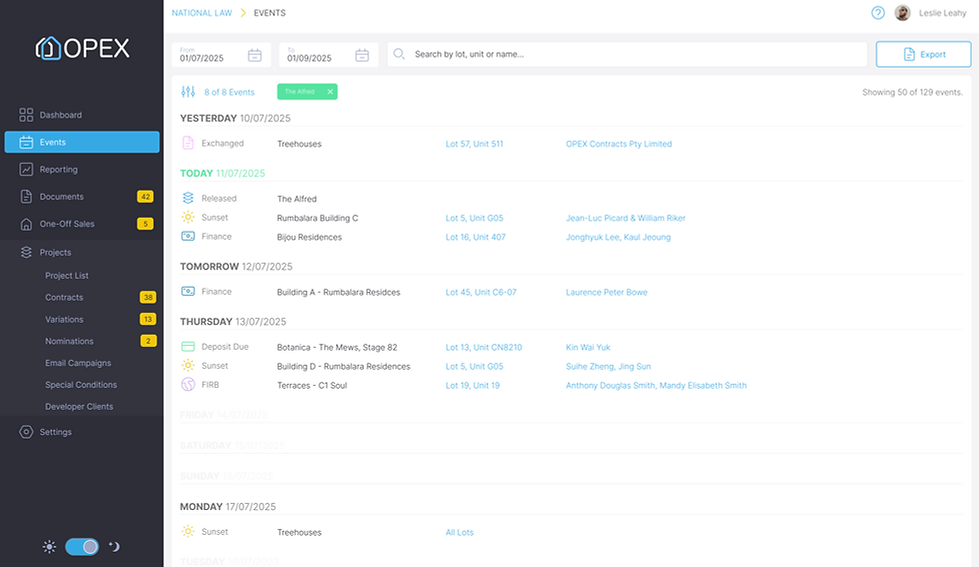The width and height of the screenshot is (979, 567).
Task: Click the Sunset icon for Rumbalara Building C
Action: 188,217
